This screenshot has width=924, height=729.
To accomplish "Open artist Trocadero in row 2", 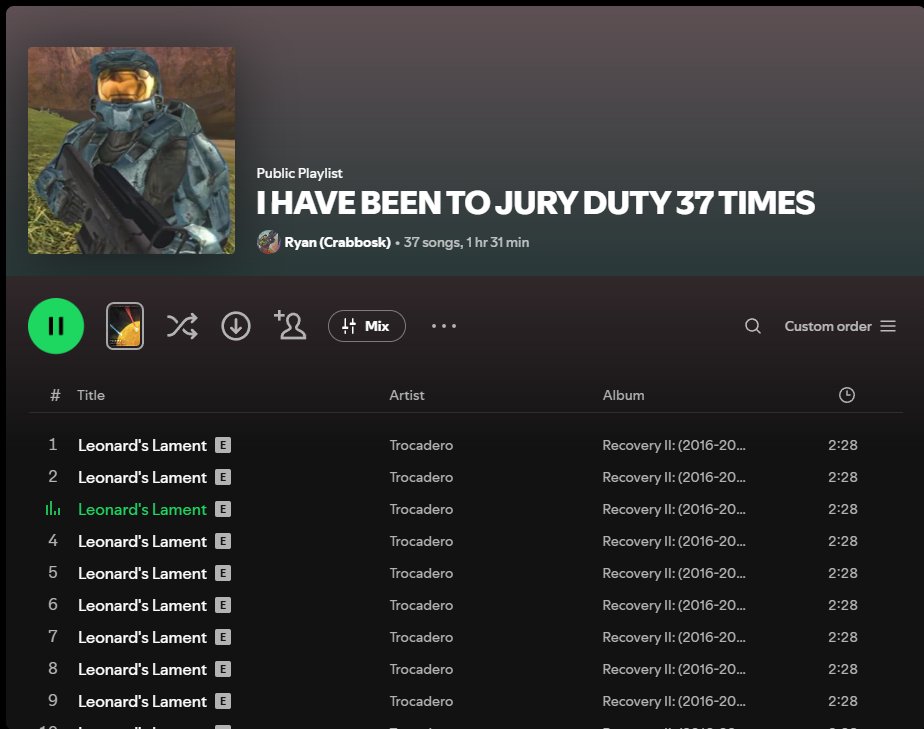I will point(421,477).
